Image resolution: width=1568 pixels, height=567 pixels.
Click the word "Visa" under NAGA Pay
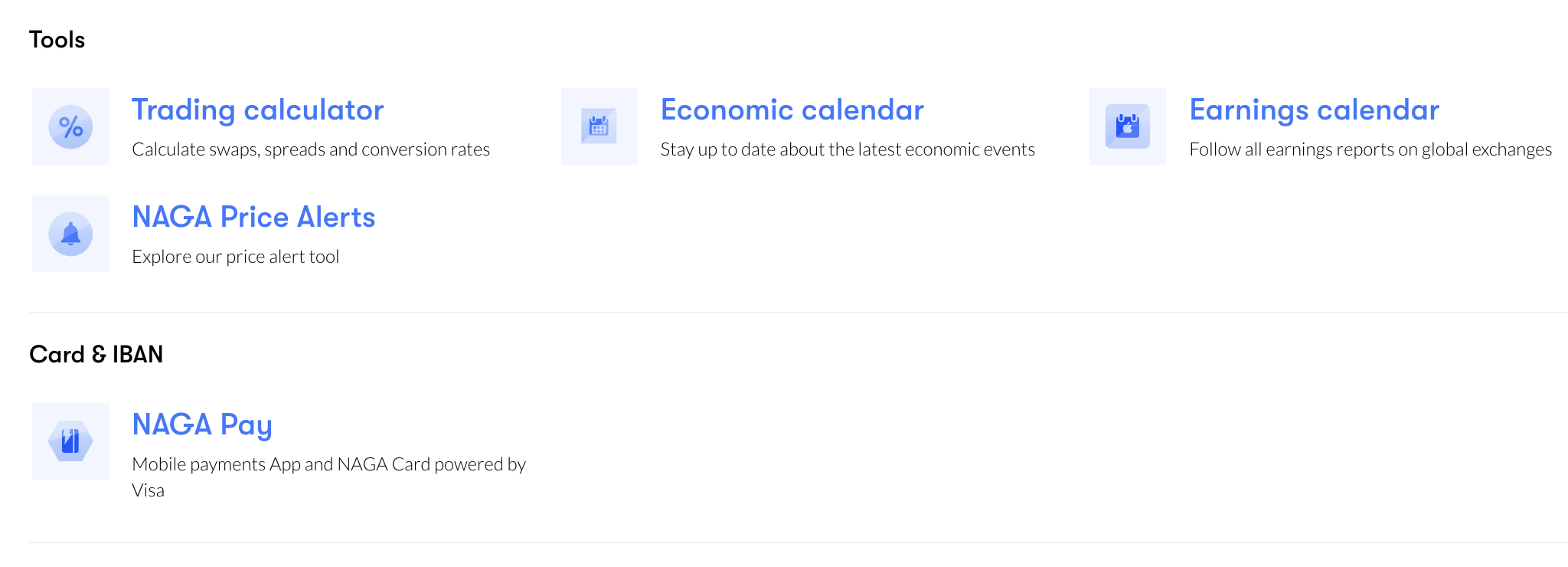tap(148, 490)
